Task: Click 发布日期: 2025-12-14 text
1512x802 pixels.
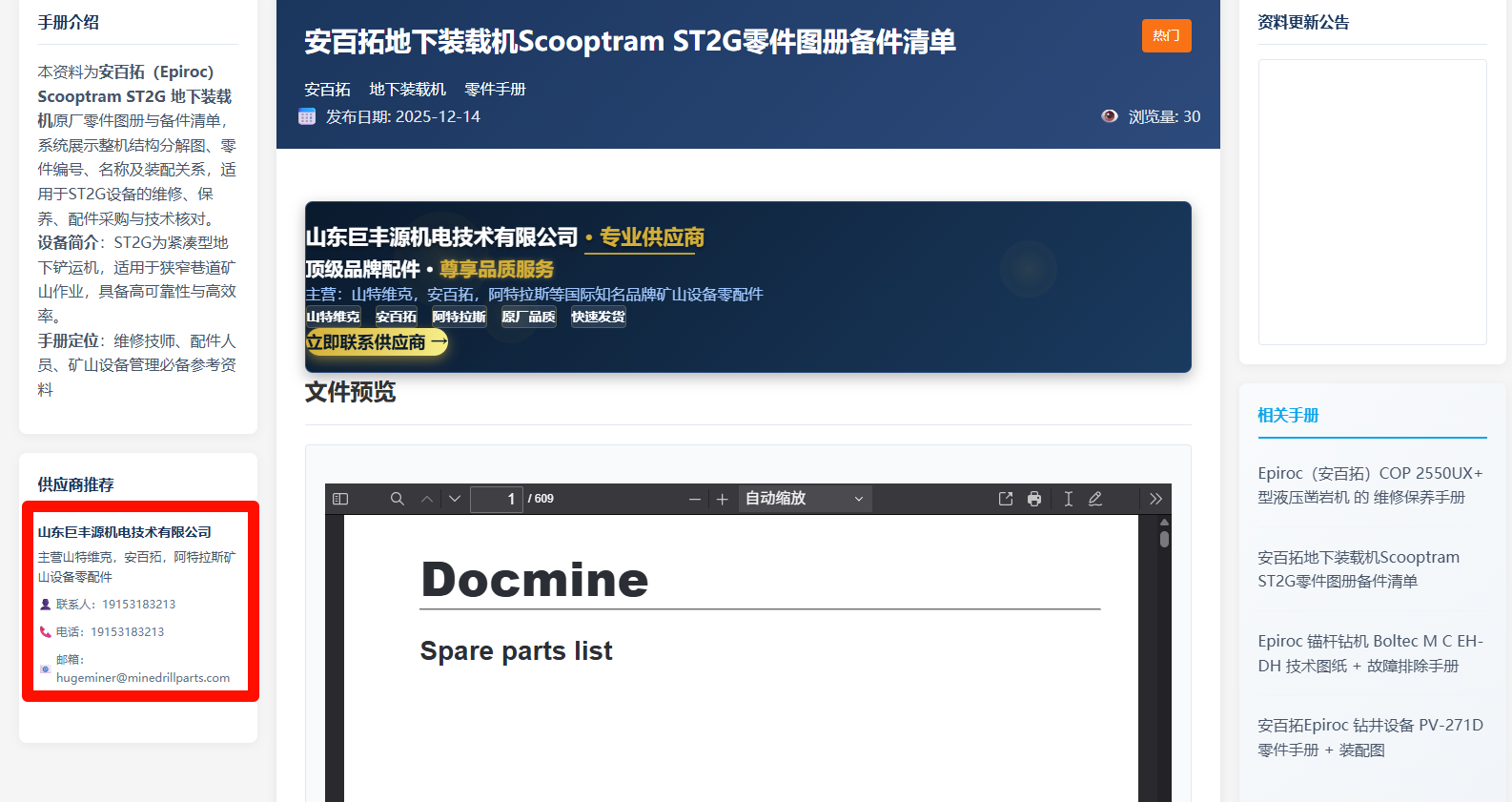Action: click(x=403, y=116)
